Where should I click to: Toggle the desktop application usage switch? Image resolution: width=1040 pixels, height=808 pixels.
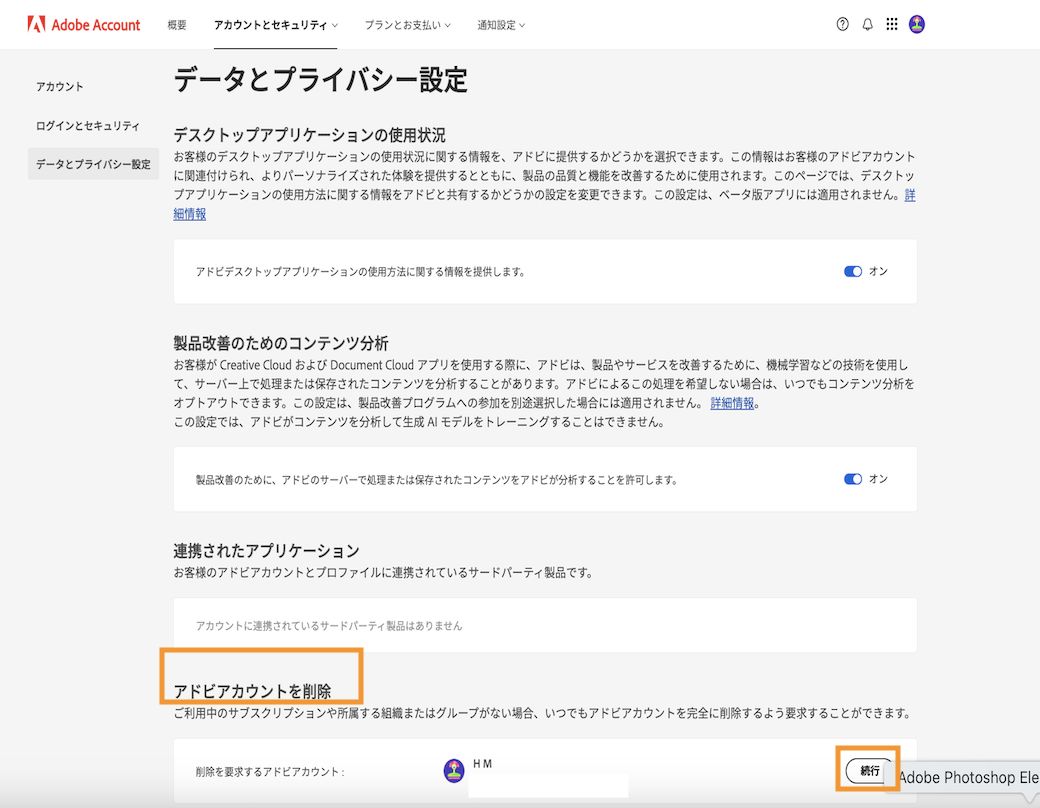pos(853,271)
